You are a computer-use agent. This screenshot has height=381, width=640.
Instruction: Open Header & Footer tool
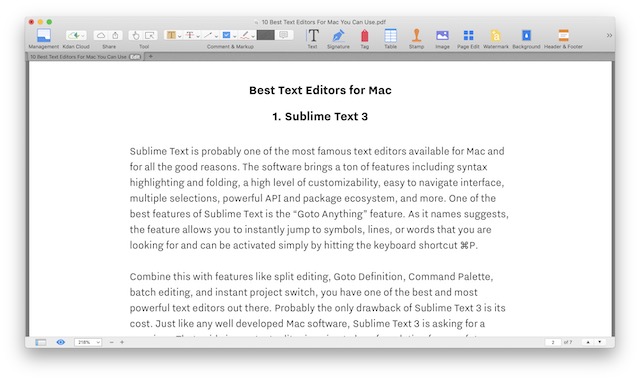(x=563, y=36)
